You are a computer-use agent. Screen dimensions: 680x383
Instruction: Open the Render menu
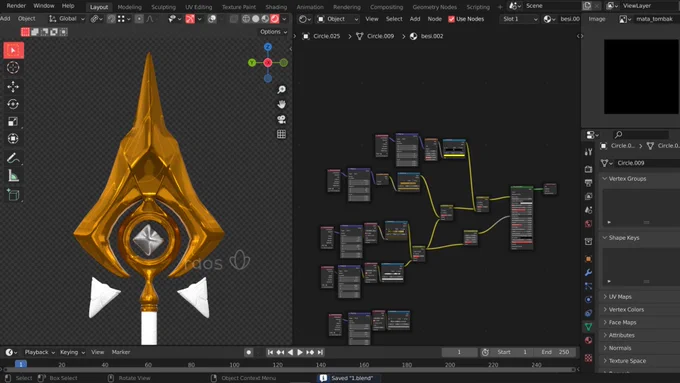pyautogui.click(x=16, y=6)
